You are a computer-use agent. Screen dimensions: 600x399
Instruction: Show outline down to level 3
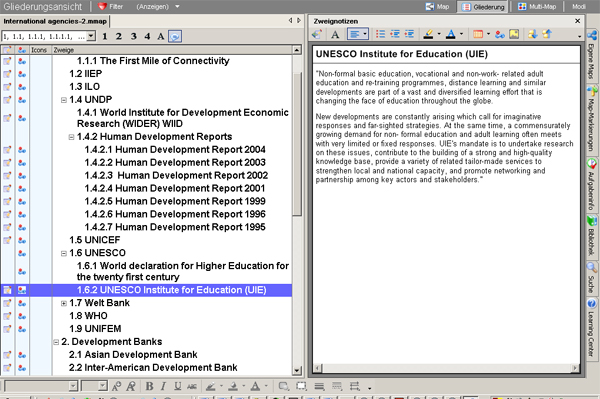pyautogui.click(x=133, y=36)
